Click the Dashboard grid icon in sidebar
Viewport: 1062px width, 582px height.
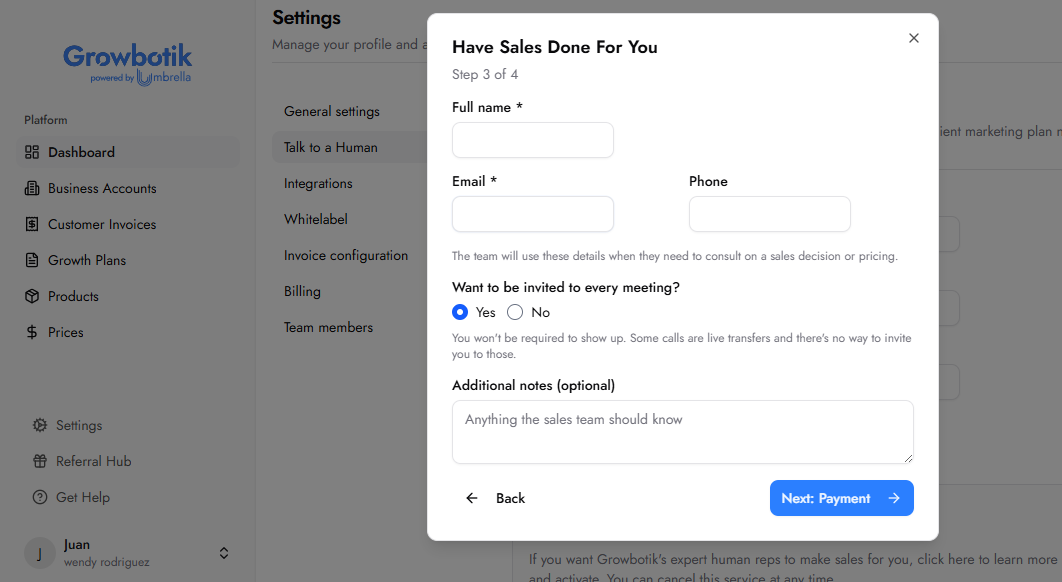(32, 152)
